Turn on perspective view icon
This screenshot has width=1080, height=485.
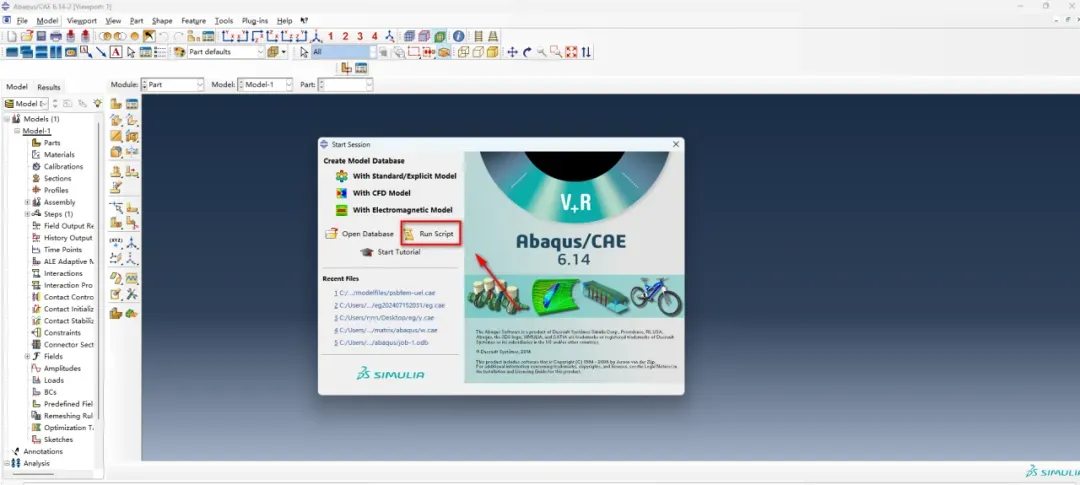493,36
